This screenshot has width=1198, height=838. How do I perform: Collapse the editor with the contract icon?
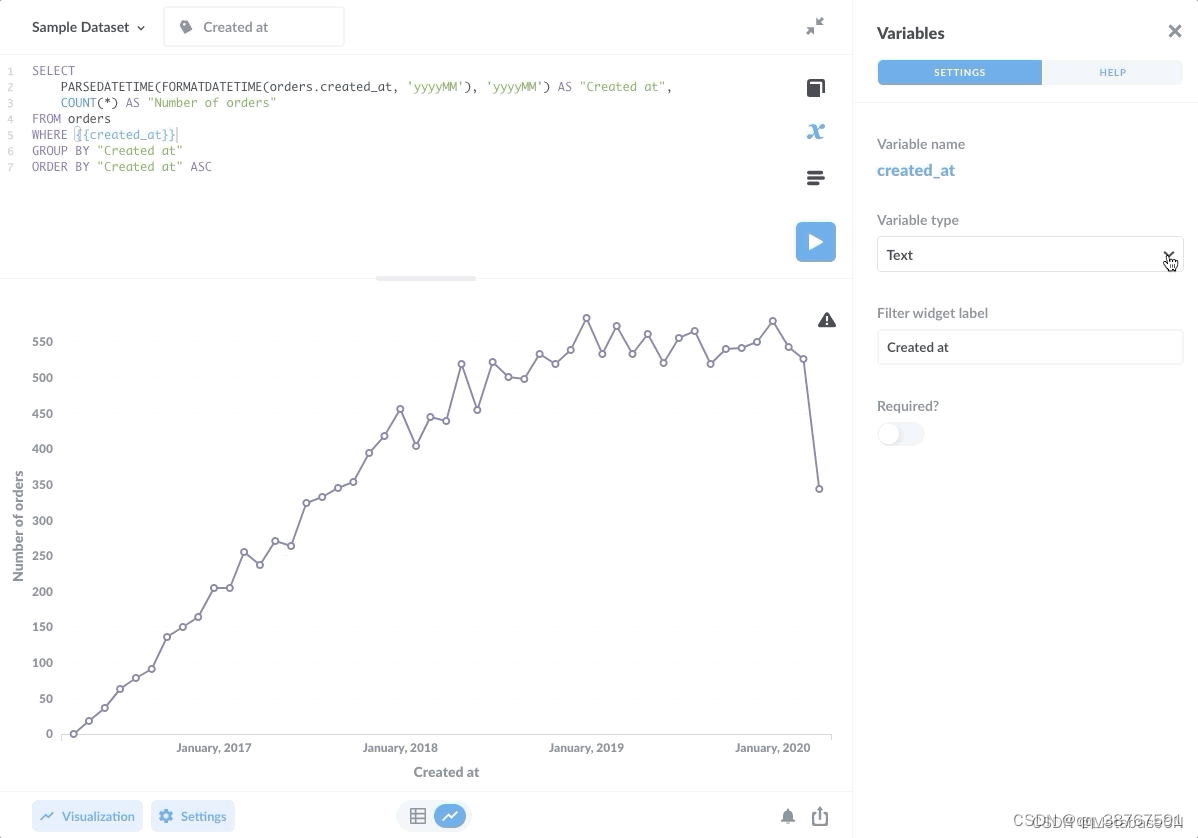815,26
